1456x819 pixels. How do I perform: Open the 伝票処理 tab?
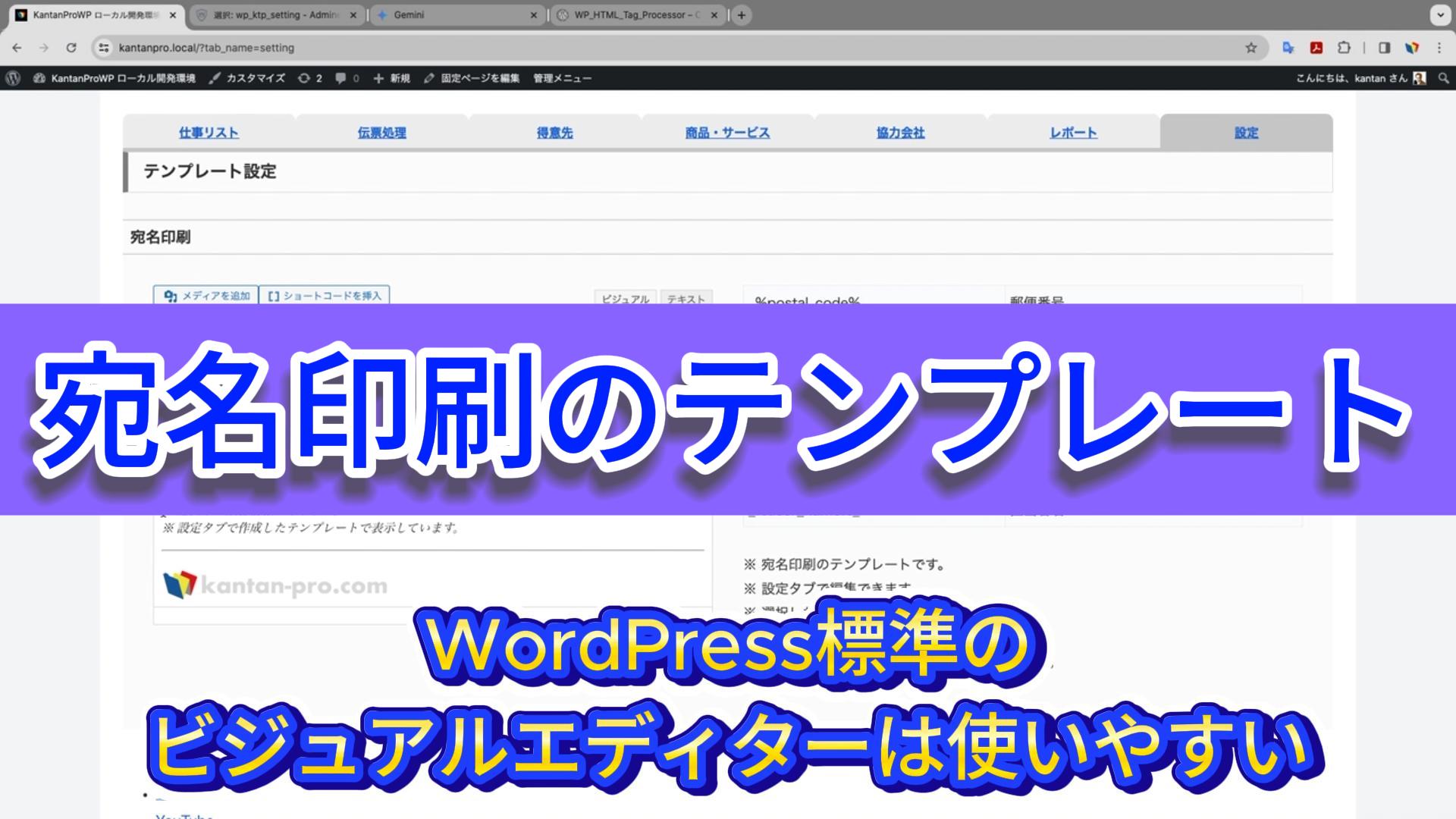(x=381, y=133)
